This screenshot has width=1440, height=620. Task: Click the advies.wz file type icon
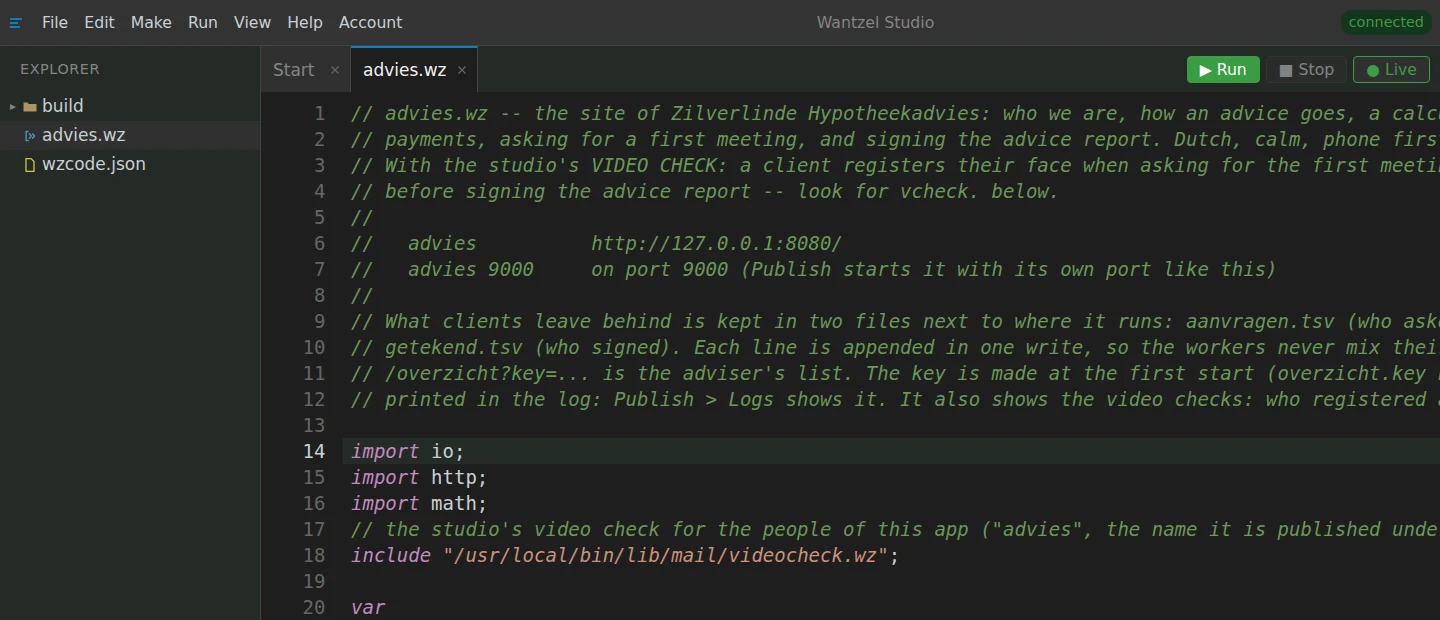30,135
